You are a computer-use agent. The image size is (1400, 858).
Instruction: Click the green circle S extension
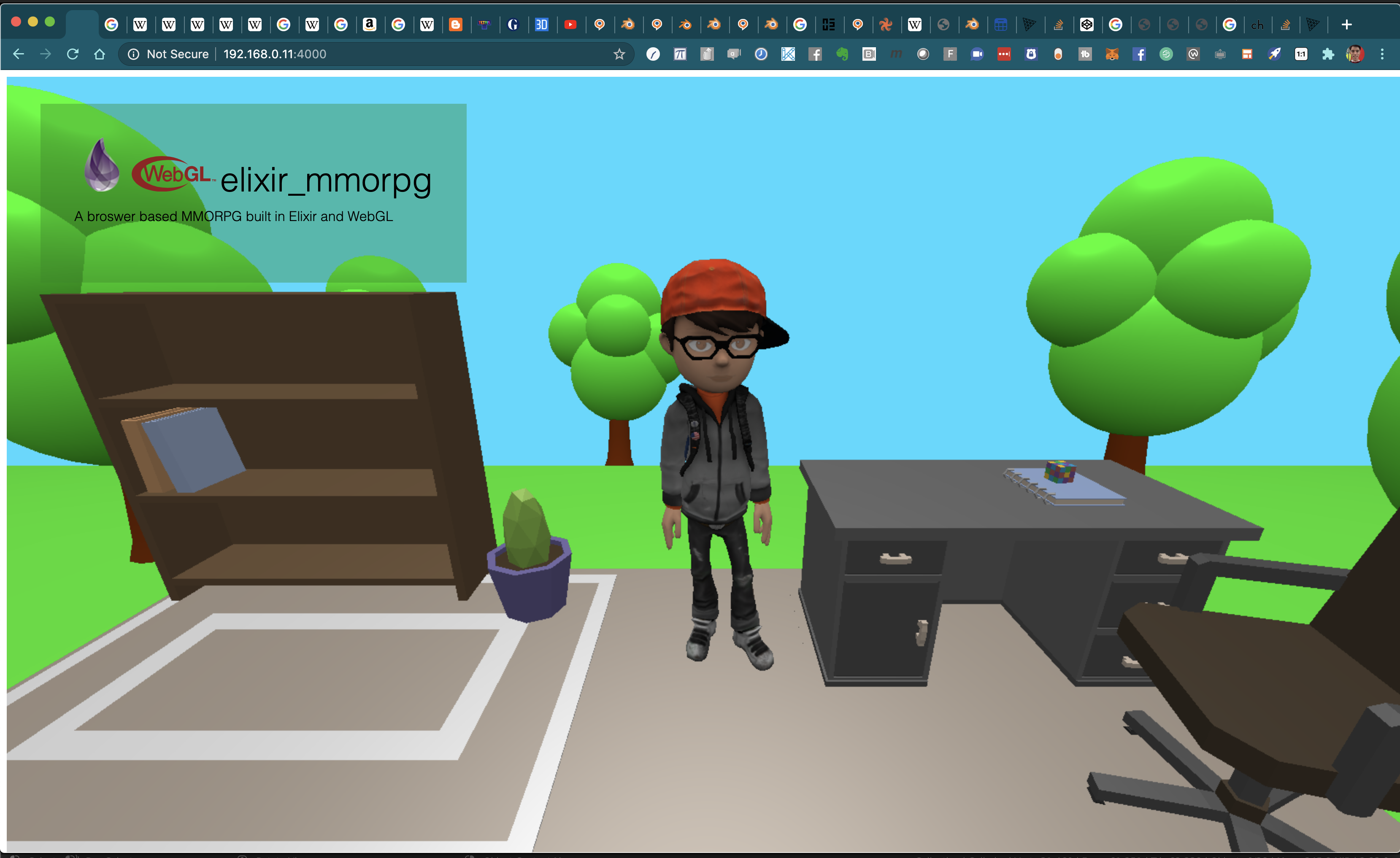pos(1166,54)
